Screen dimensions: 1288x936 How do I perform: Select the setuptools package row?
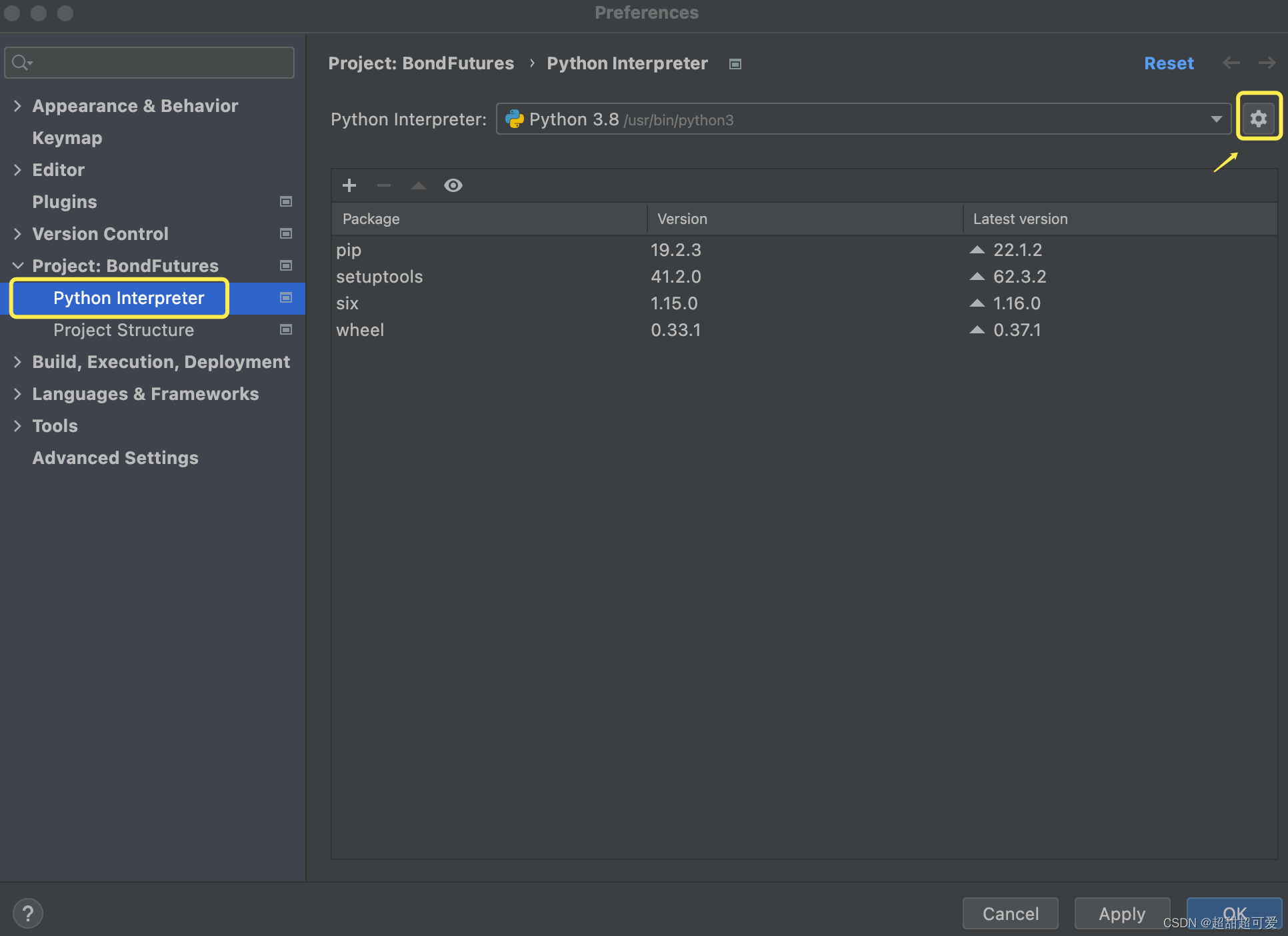pyautogui.click(x=804, y=277)
